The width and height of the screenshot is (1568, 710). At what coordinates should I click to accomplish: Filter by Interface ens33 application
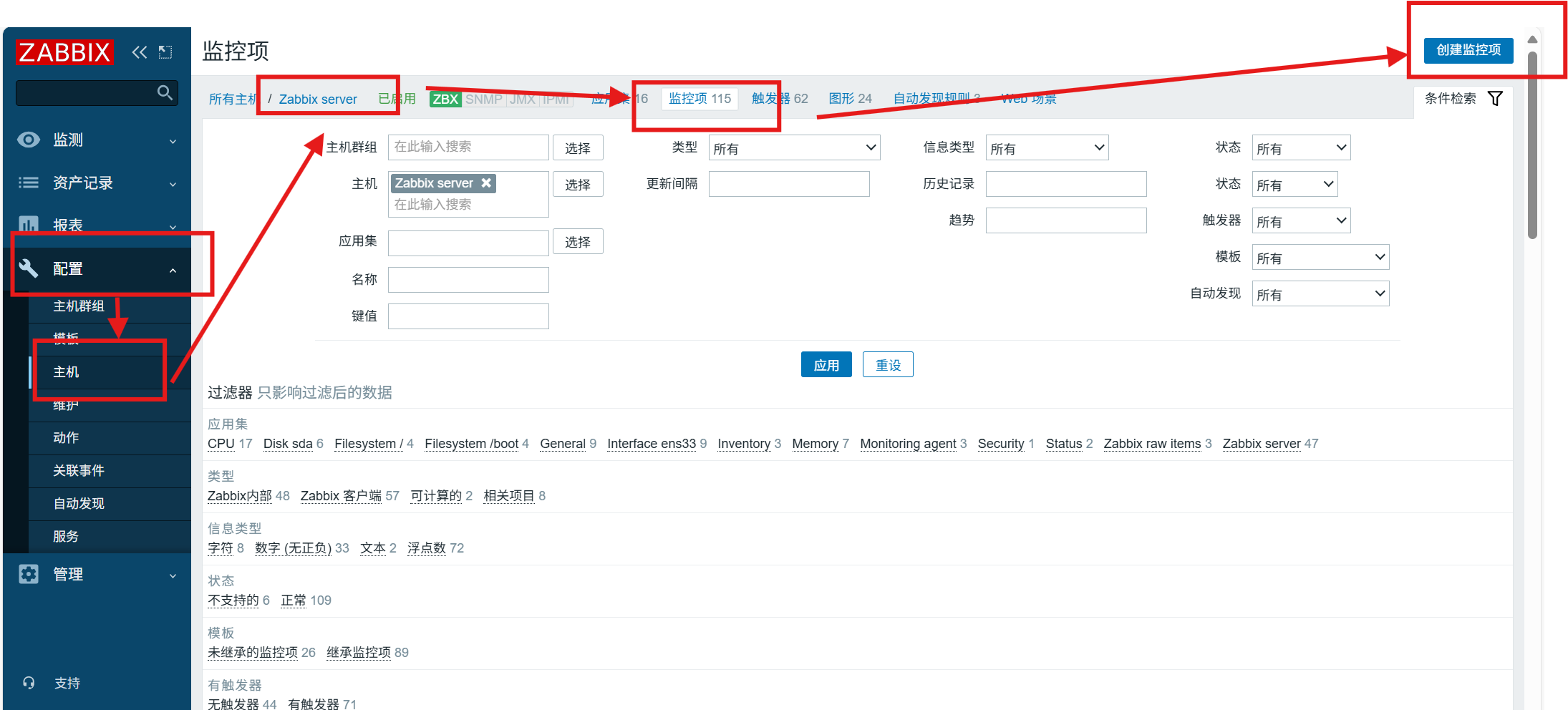click(652, 444)
